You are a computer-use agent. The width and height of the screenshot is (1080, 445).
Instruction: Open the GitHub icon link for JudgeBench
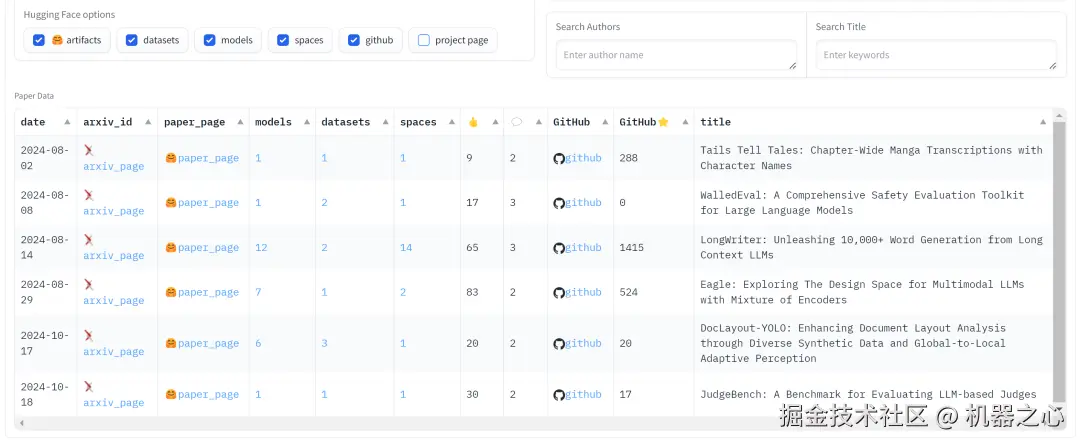[559, 395]
